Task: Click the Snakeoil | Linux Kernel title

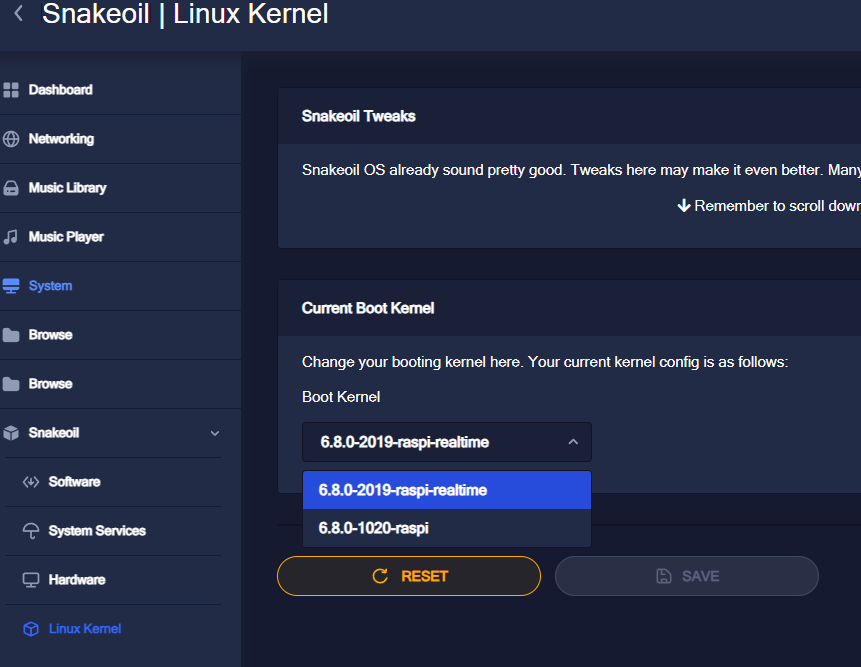Action: tap(185, 14)
